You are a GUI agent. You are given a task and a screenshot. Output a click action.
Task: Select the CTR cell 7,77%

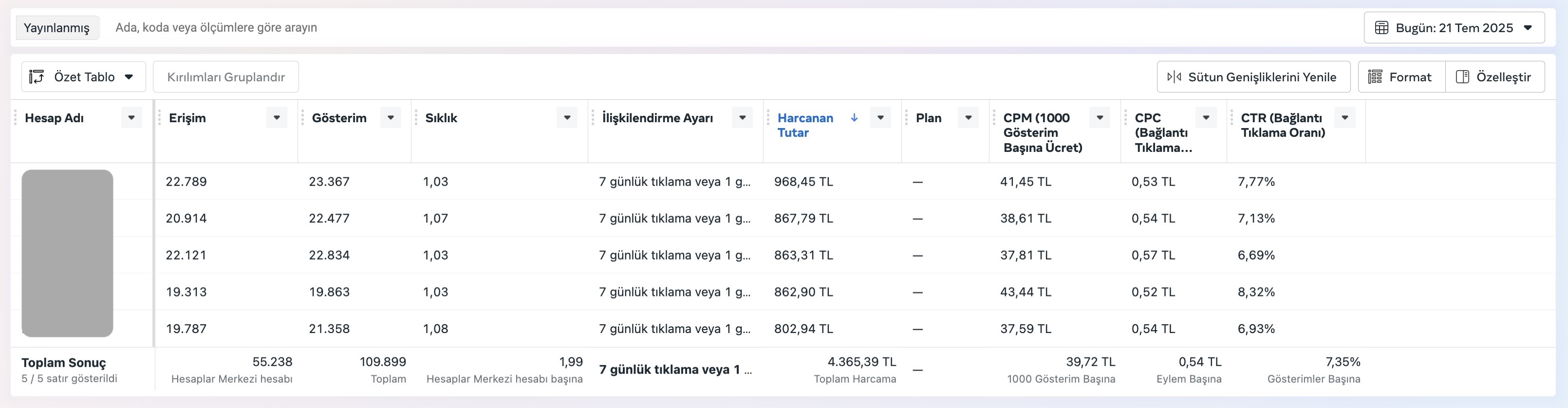tap(1256, 182)
